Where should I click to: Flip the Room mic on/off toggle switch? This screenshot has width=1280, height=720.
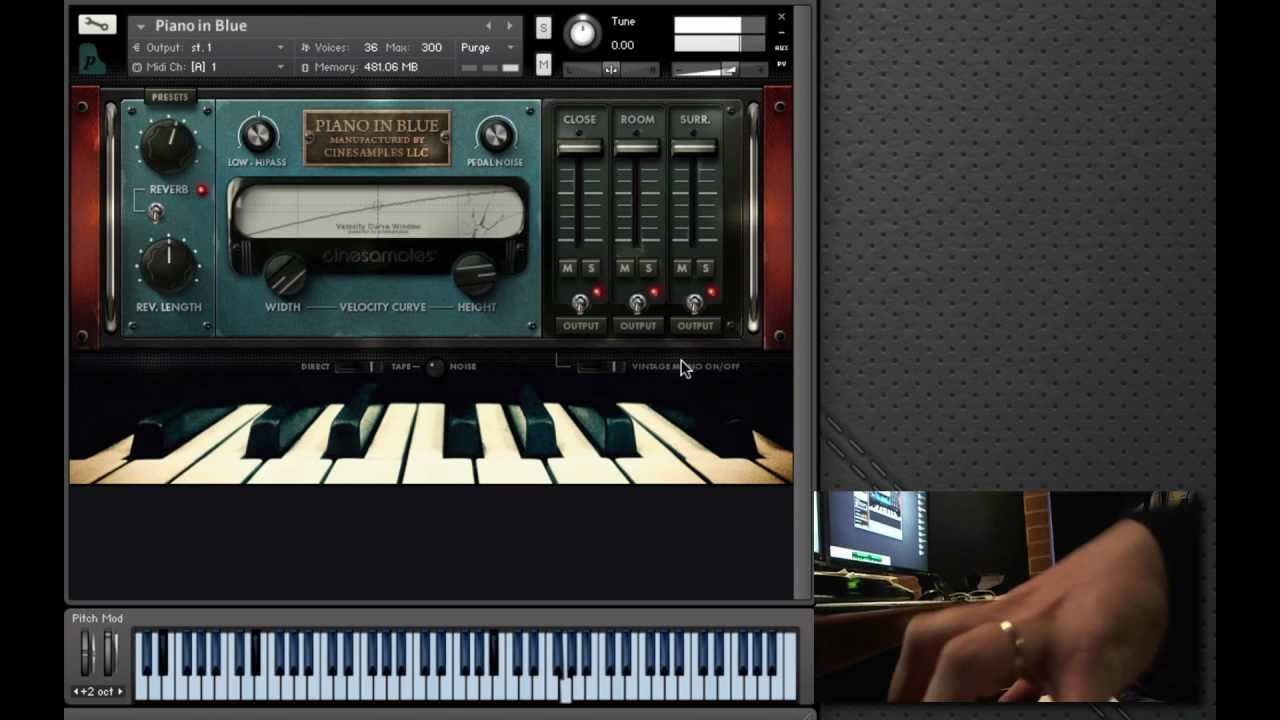click(x=637, y=302)
